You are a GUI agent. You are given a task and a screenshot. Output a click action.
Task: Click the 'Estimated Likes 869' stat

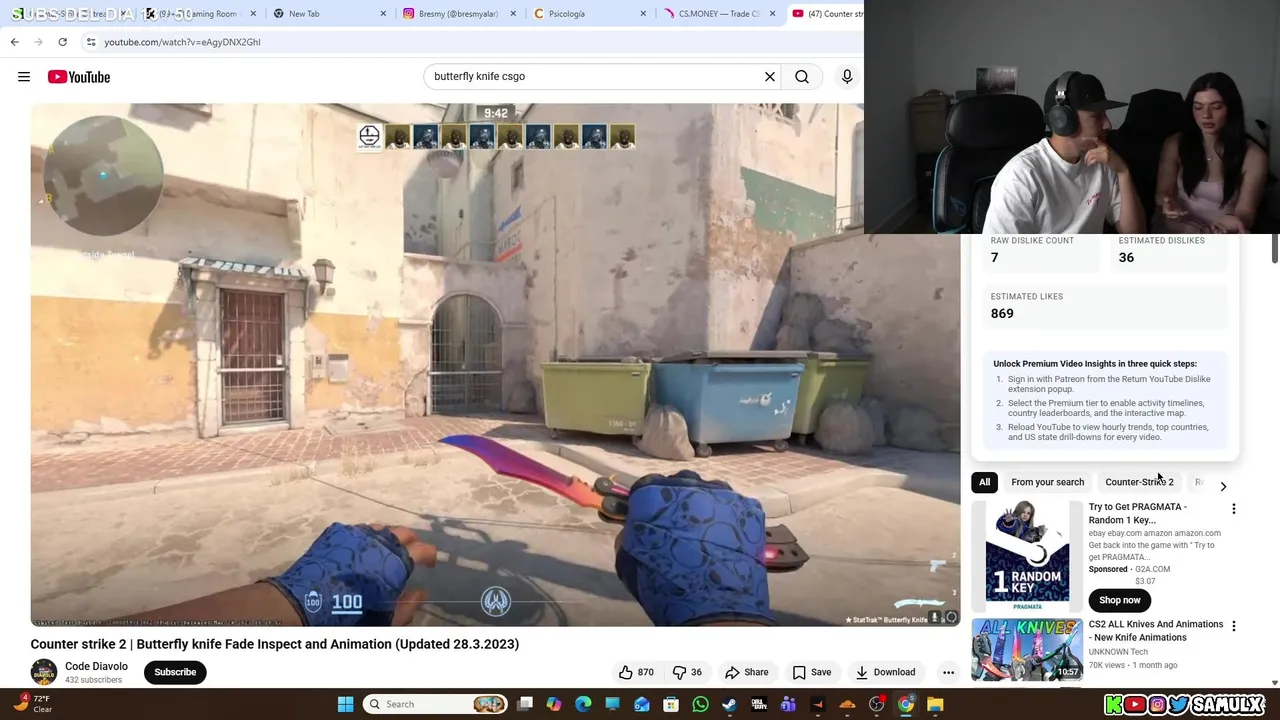coord(1105,306)
